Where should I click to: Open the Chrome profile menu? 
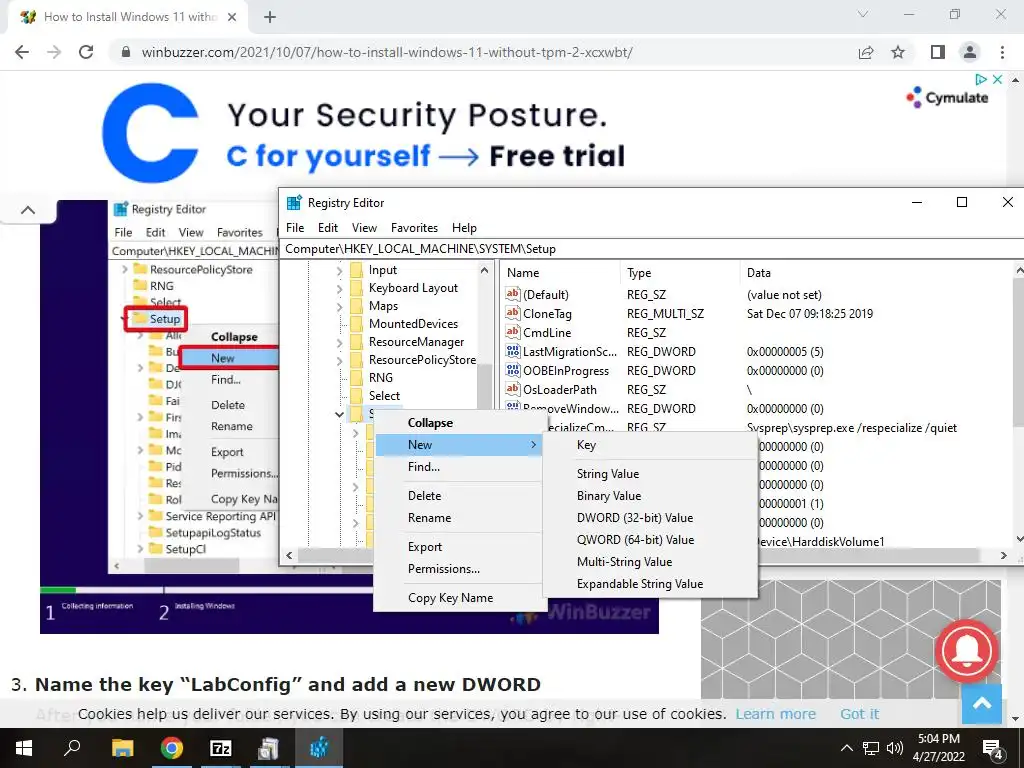[x=970, y=52]
